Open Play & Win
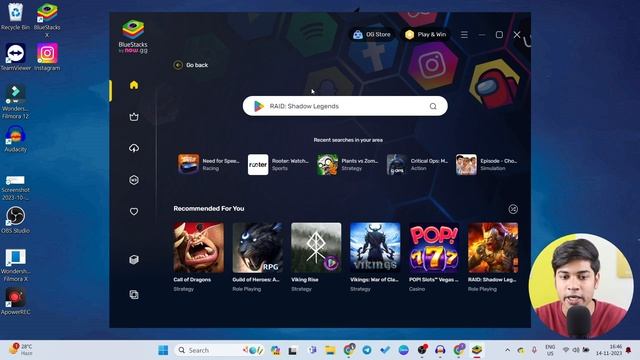Screen dimensions: 640x360 (x=425, y=35)
